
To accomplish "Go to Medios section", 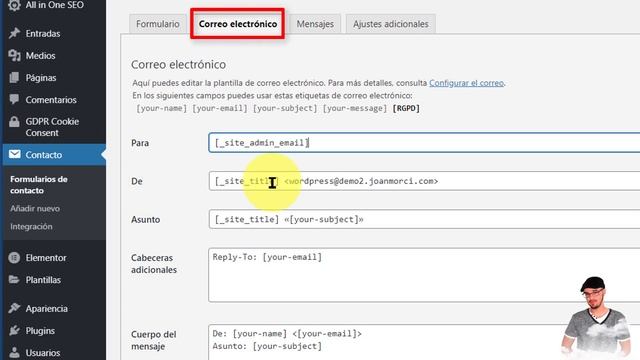I will tap(40, 56).
